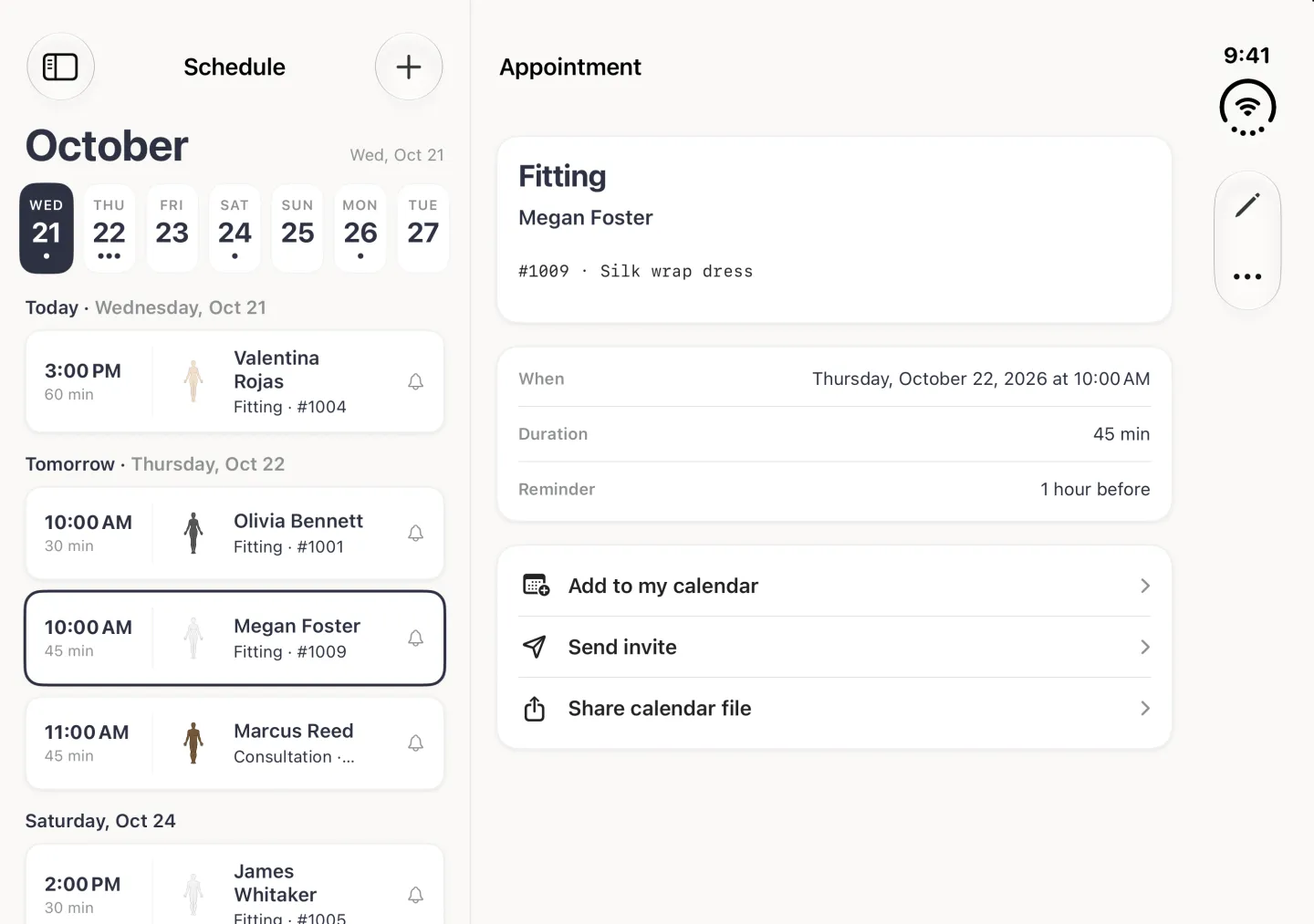
Task: Select Monday 26 in date strip
Action: click(x=360, y=229)
